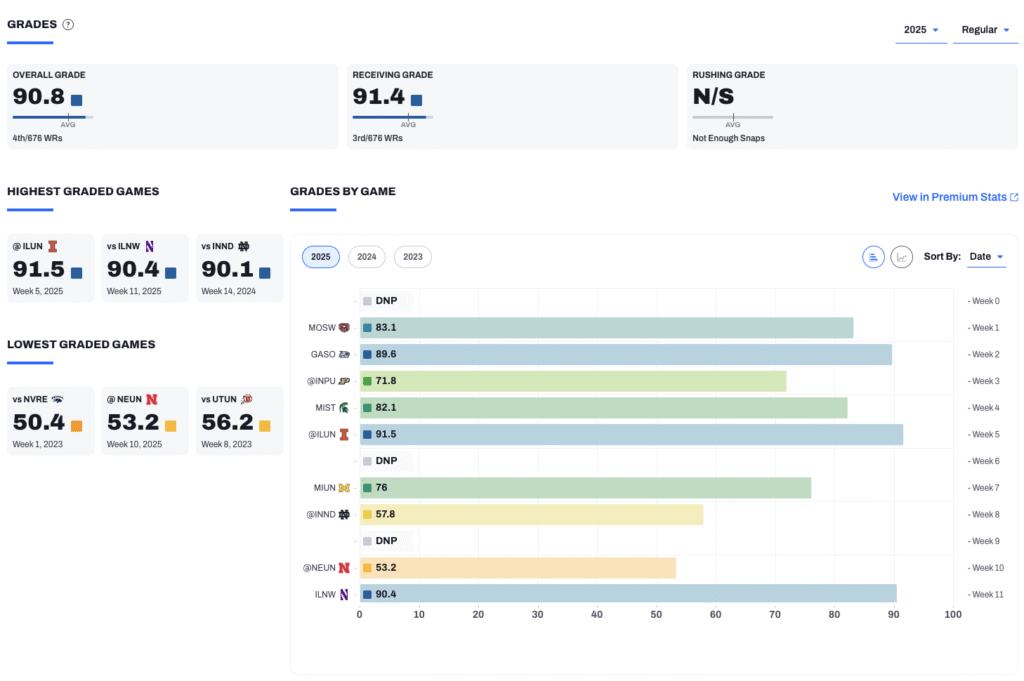This screenshot has height=681, width=1024.
Task: Select the 2023 season pill
Action: [413, 257]
